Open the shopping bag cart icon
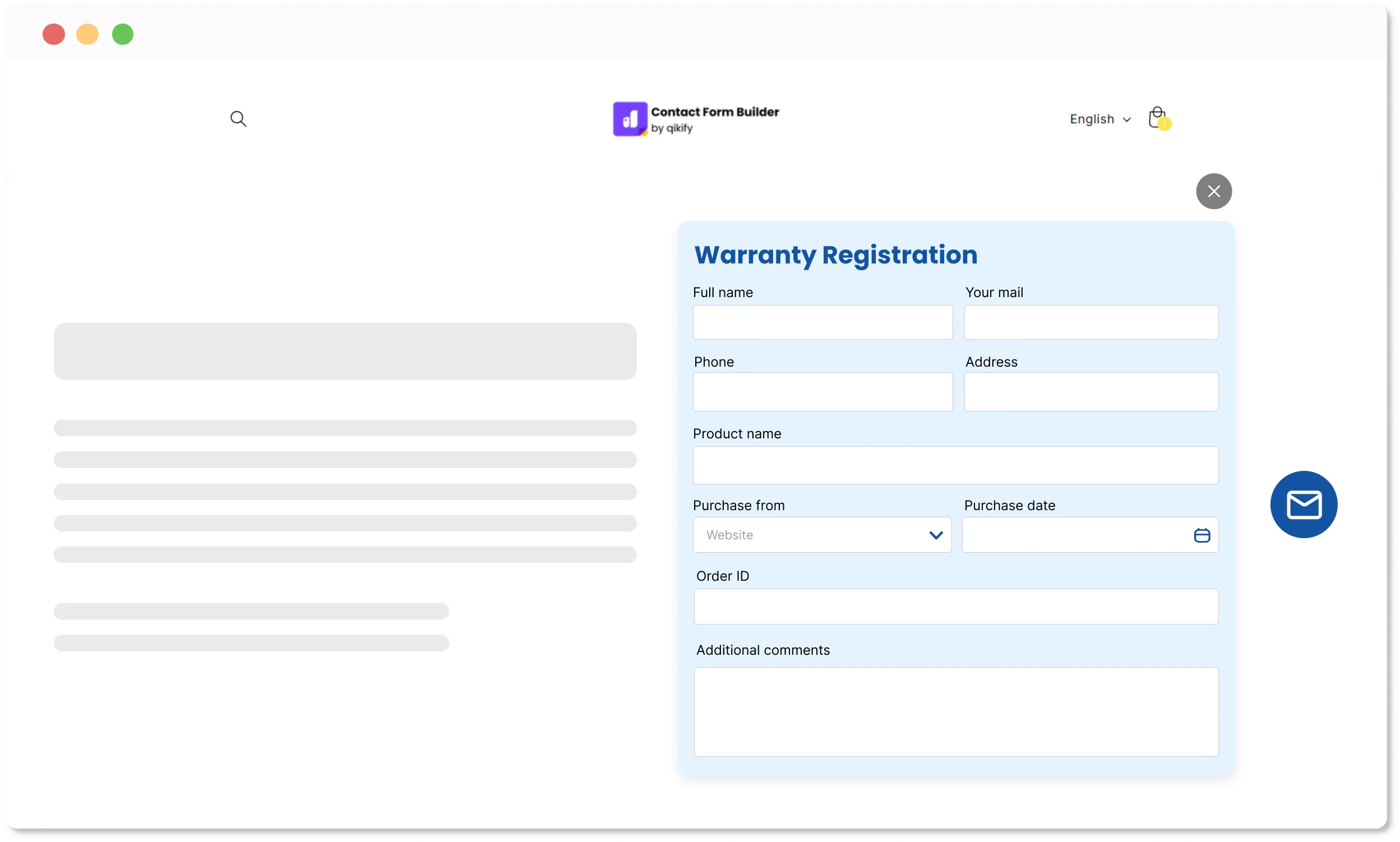 pos(1157,118)
